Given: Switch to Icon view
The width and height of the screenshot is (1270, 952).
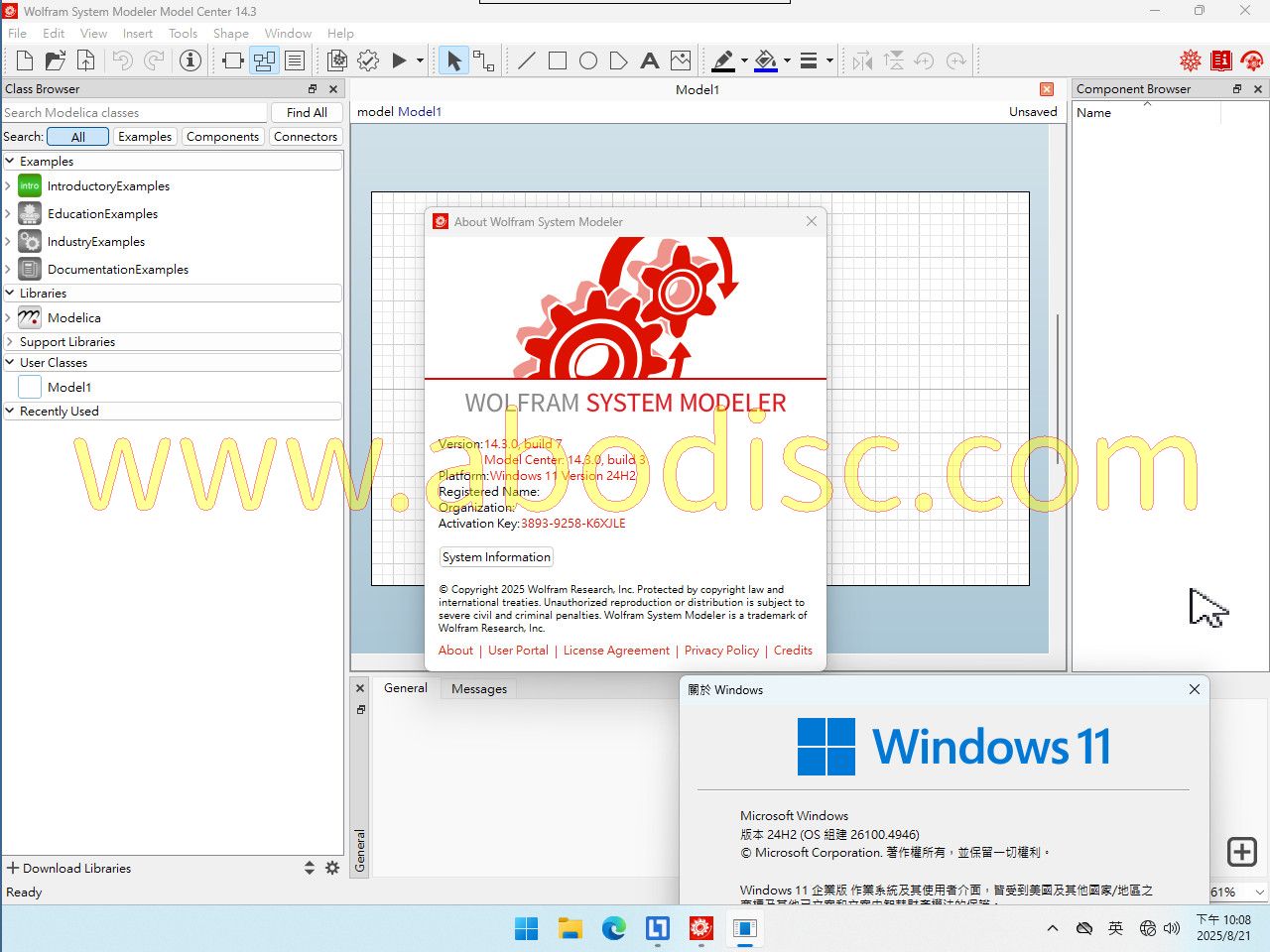Looking at the screenshot, I should coord(233,60).
